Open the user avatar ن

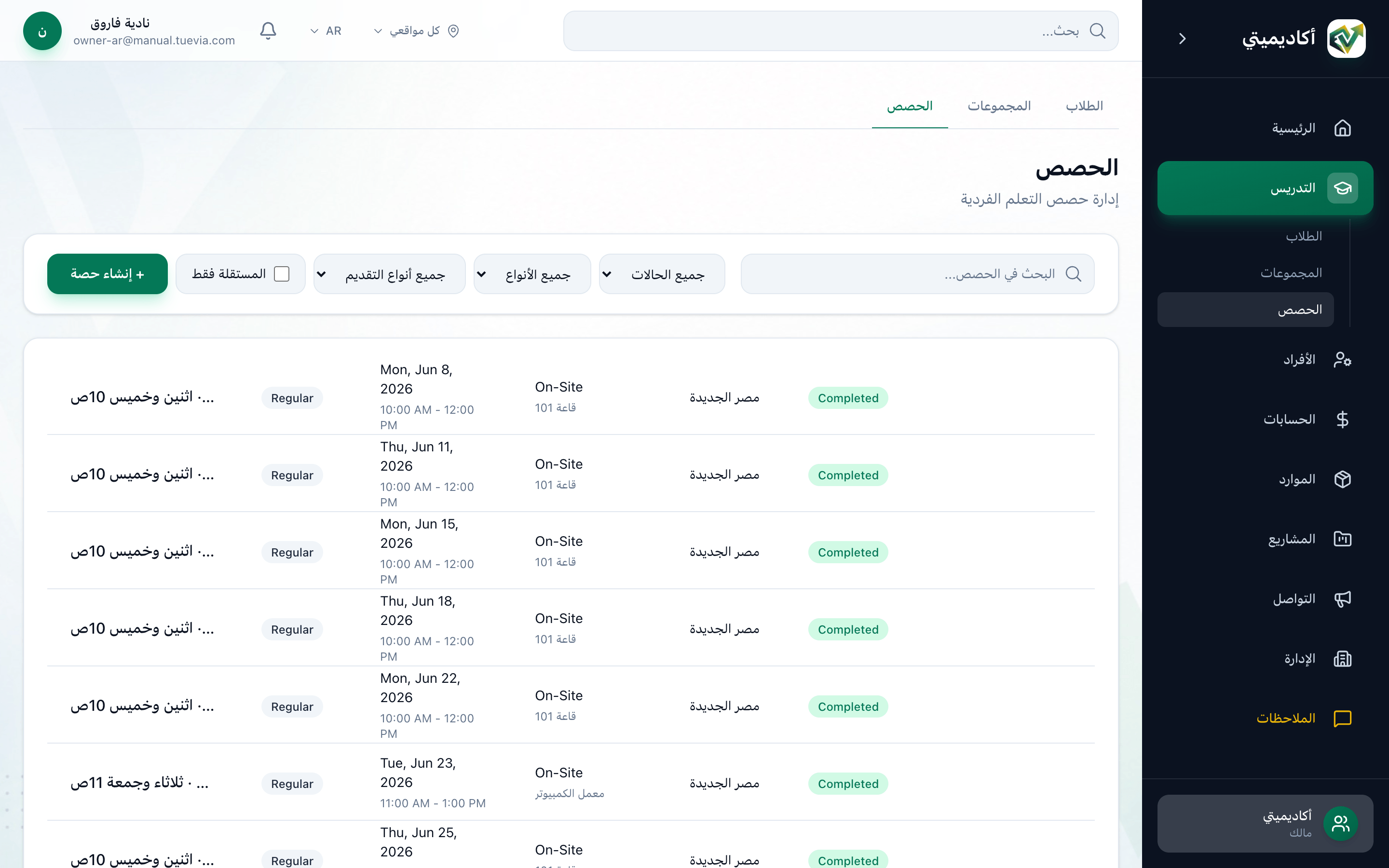point(42,31)
